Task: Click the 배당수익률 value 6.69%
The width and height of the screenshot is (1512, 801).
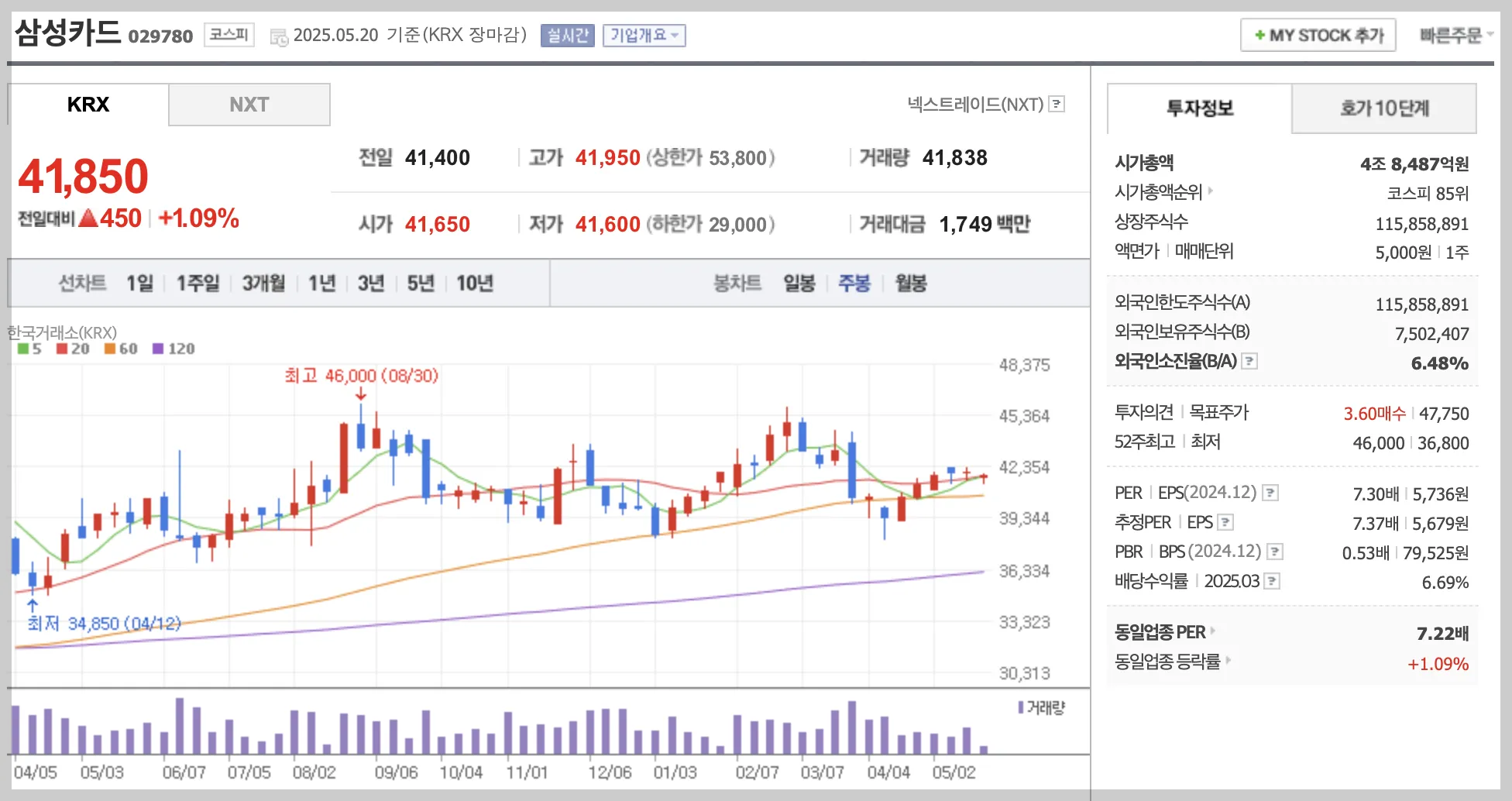Action: coord(1445,583)
